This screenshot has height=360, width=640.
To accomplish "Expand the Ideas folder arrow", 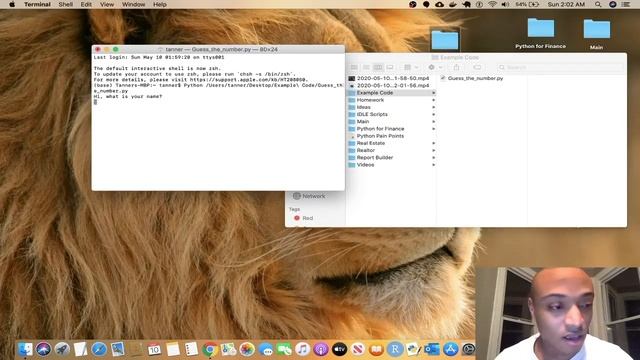I will click(x=433, y=107).
